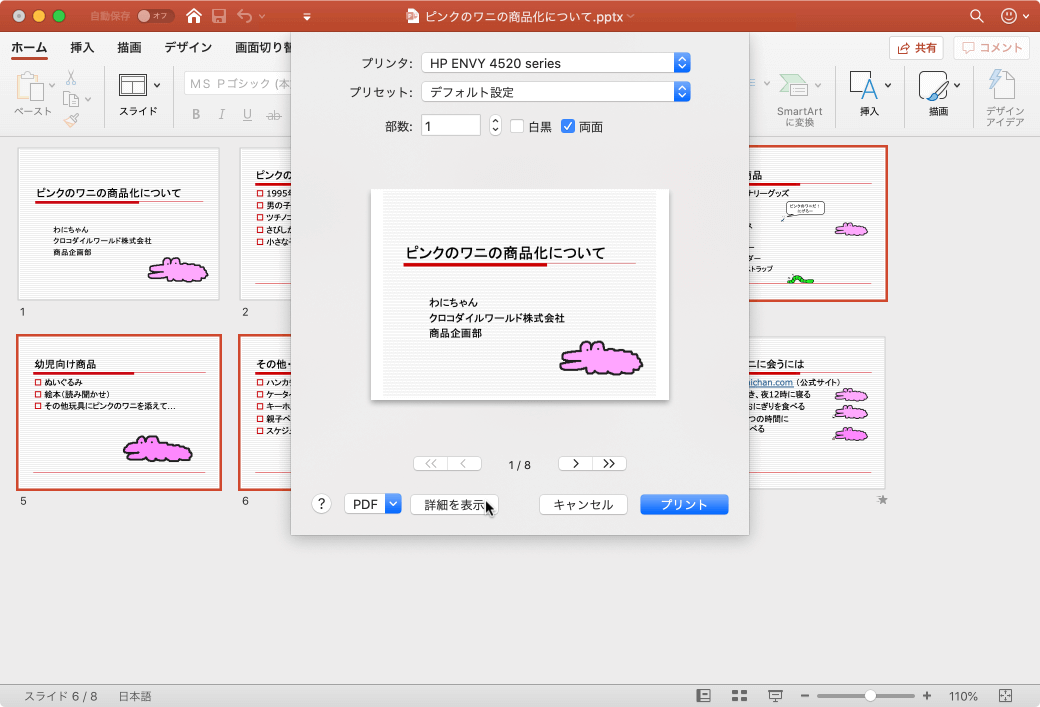Click the 部数 copies input field
The width and height of the screenshot is (1040, 707).
coord(451,126)
